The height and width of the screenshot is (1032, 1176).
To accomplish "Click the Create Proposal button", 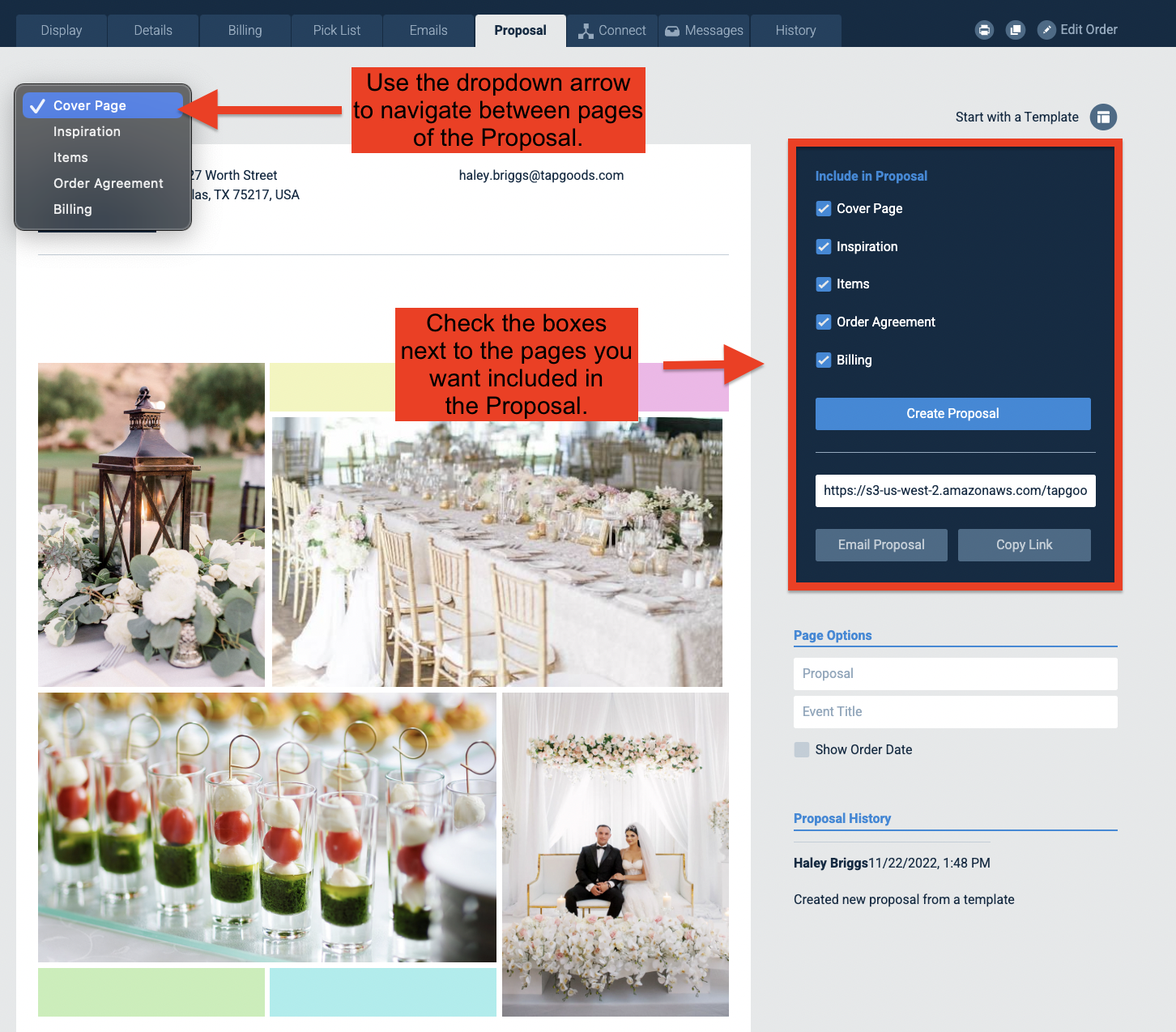I will click(x=952, y=413).
